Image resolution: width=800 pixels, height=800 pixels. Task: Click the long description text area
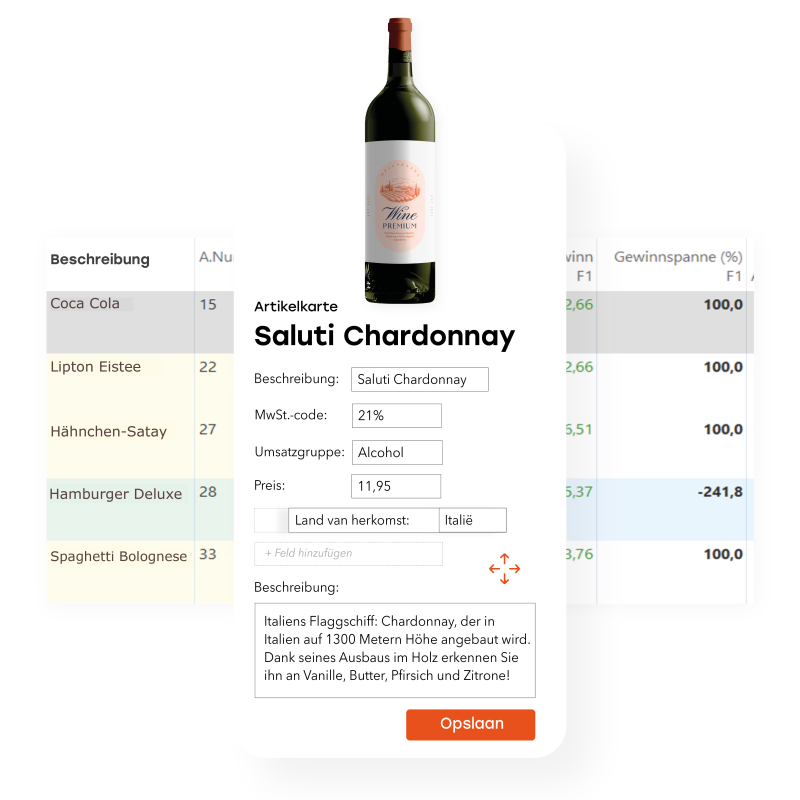(x=395, y=649)
